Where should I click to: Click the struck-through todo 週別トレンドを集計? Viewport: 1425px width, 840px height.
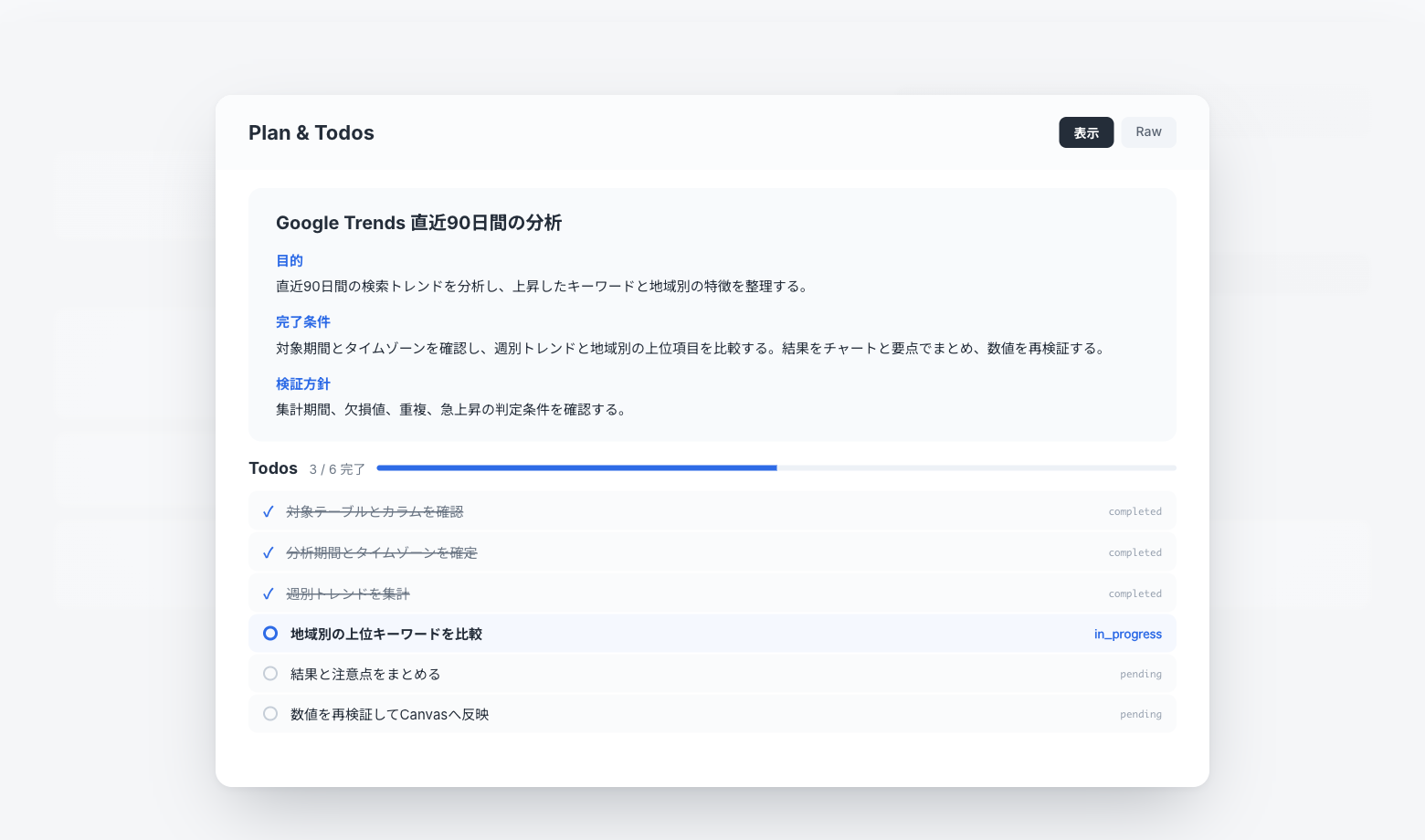348,594
